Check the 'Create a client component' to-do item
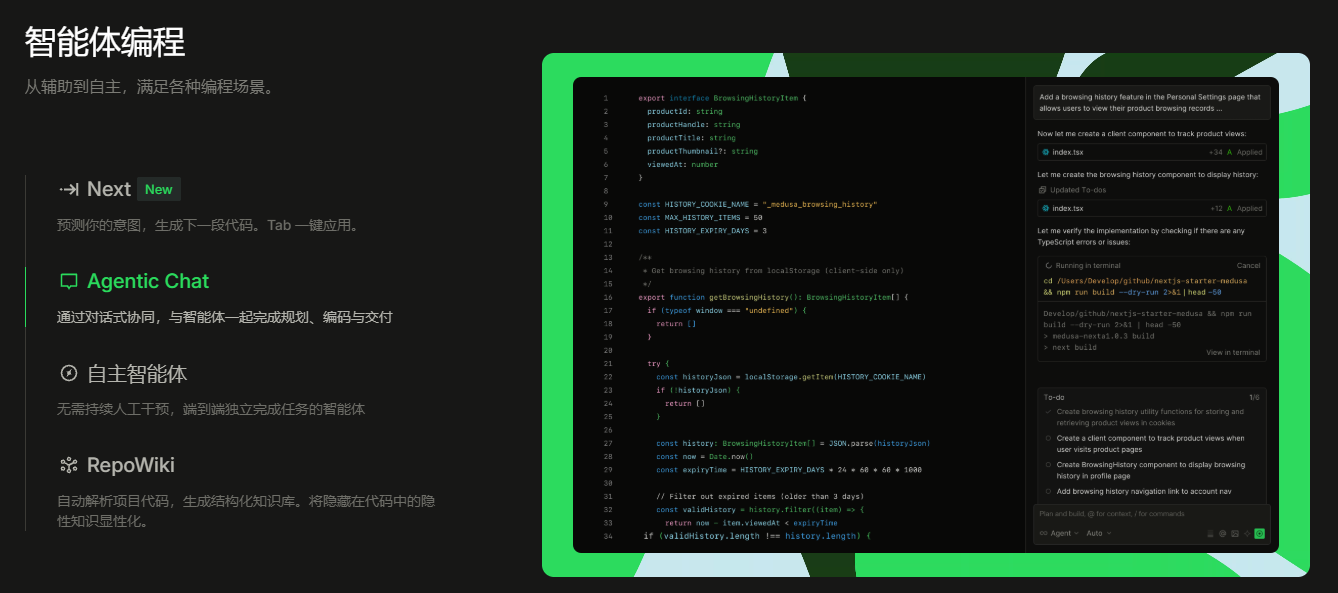Screen dimensions: 1338x593 (1048, 438)
